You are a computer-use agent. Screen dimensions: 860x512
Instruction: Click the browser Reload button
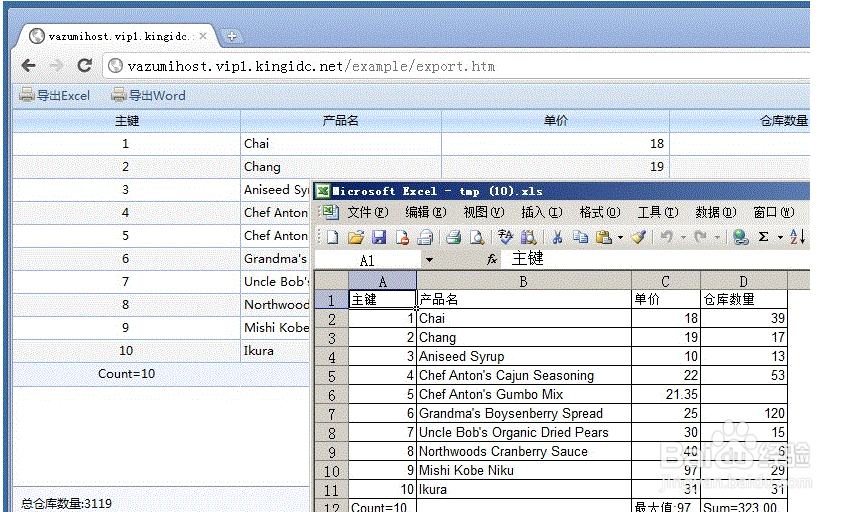point(84,66)
